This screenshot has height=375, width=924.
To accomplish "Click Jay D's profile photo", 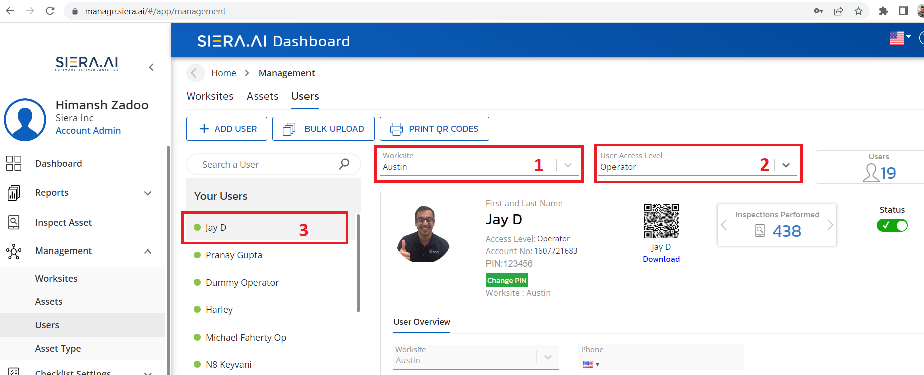I will 424,234.
